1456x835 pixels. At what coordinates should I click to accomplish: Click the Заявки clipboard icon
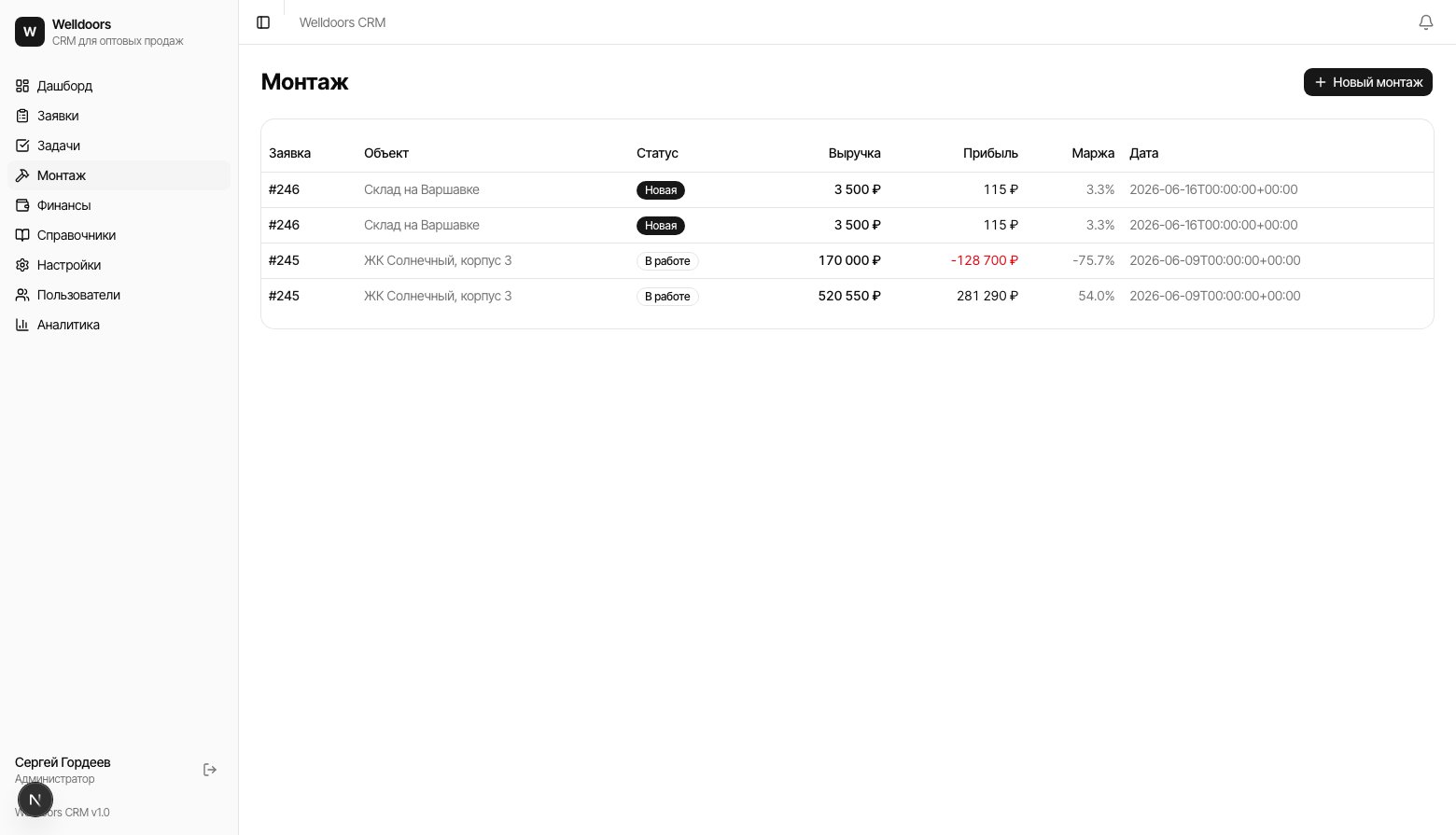(x=22, y=116)
